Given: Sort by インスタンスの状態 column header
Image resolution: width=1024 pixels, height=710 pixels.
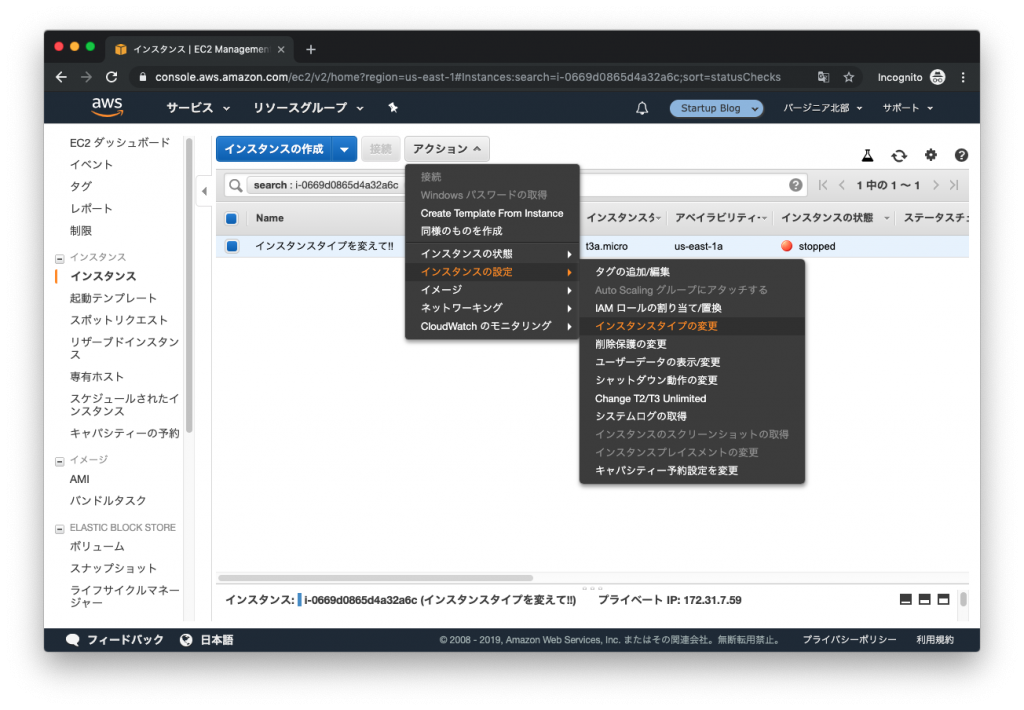Looking at the screenshot, I should (x=827, y=218).
